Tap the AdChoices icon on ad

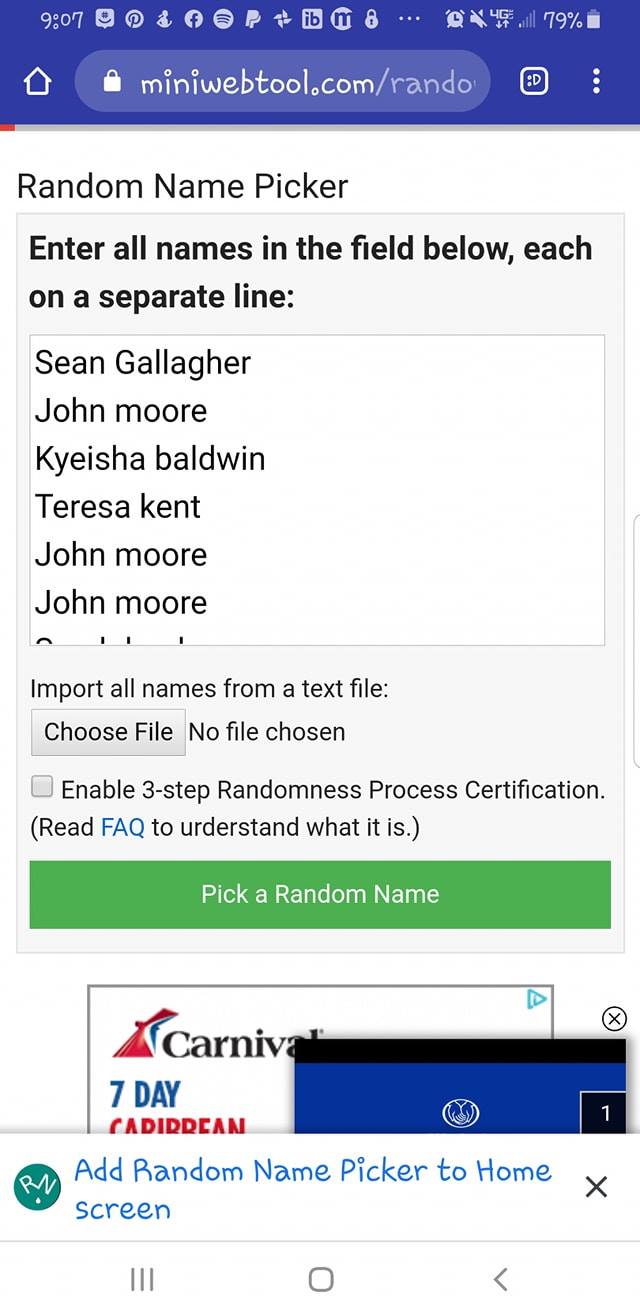[537, 1000]
